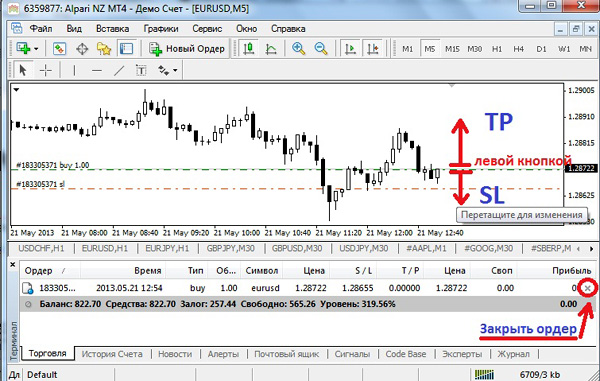Viewport: 600px width, 381px height.
Task: Select the trendline tool
Action: click(119, 70)
